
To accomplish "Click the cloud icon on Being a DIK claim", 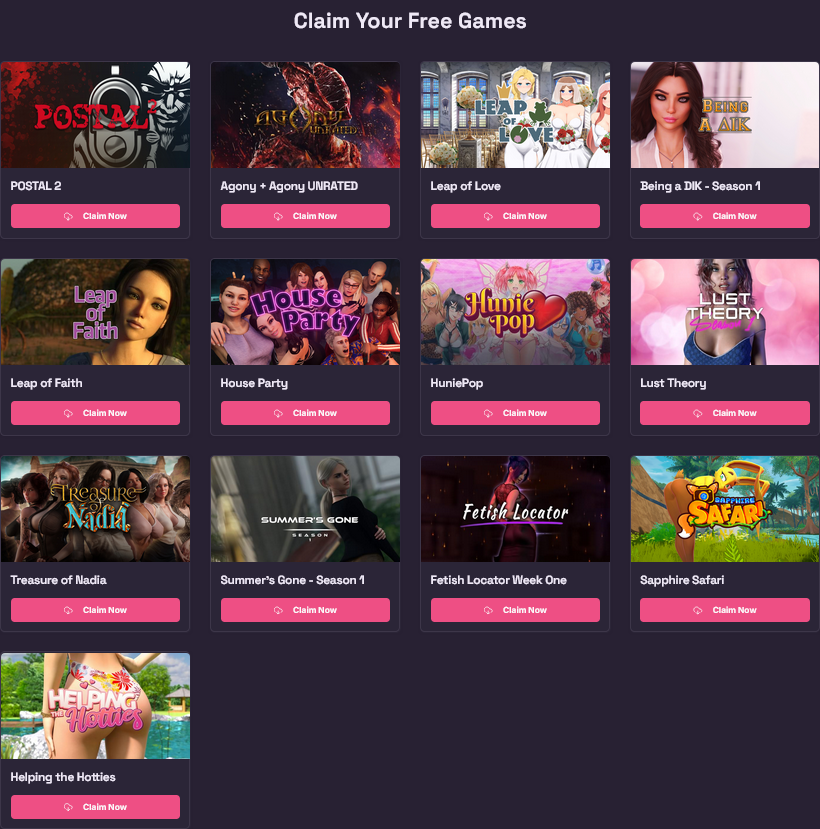I will 698,216.
